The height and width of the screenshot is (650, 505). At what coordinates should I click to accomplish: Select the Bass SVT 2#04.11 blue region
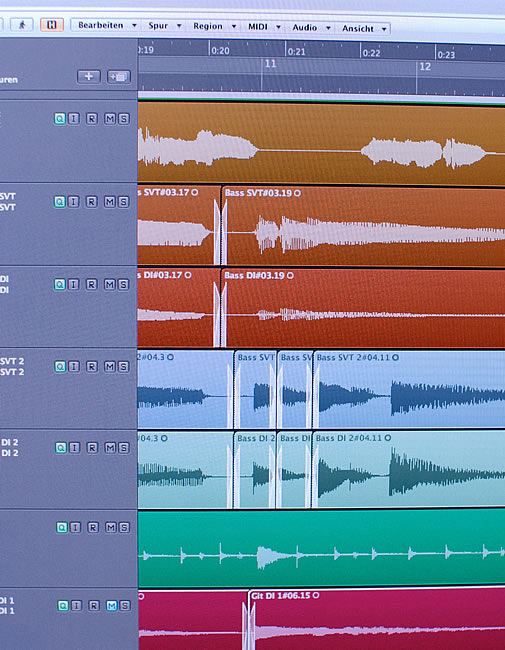coord(409,389)
